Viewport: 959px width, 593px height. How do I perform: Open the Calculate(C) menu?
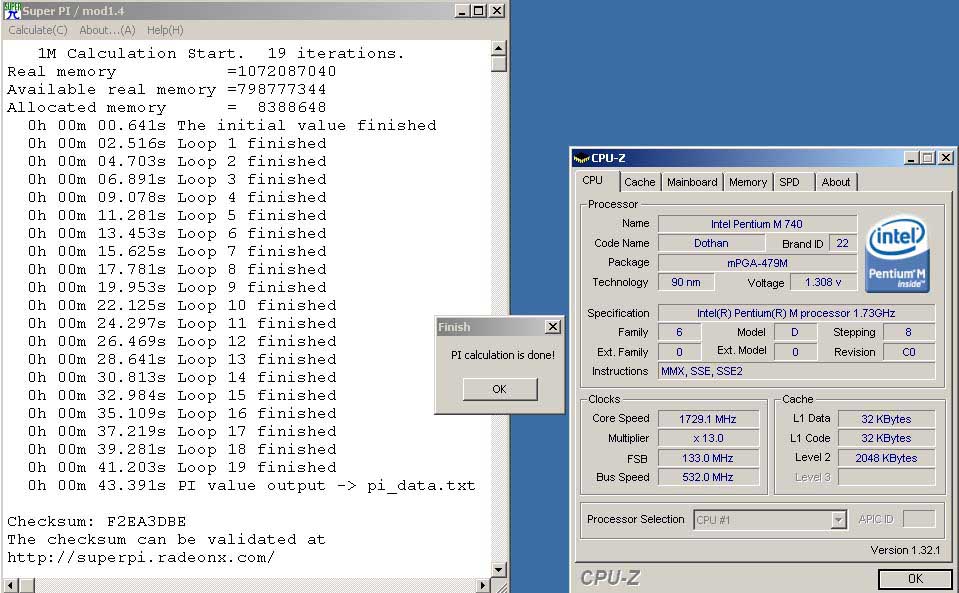(x=38, y=30)
